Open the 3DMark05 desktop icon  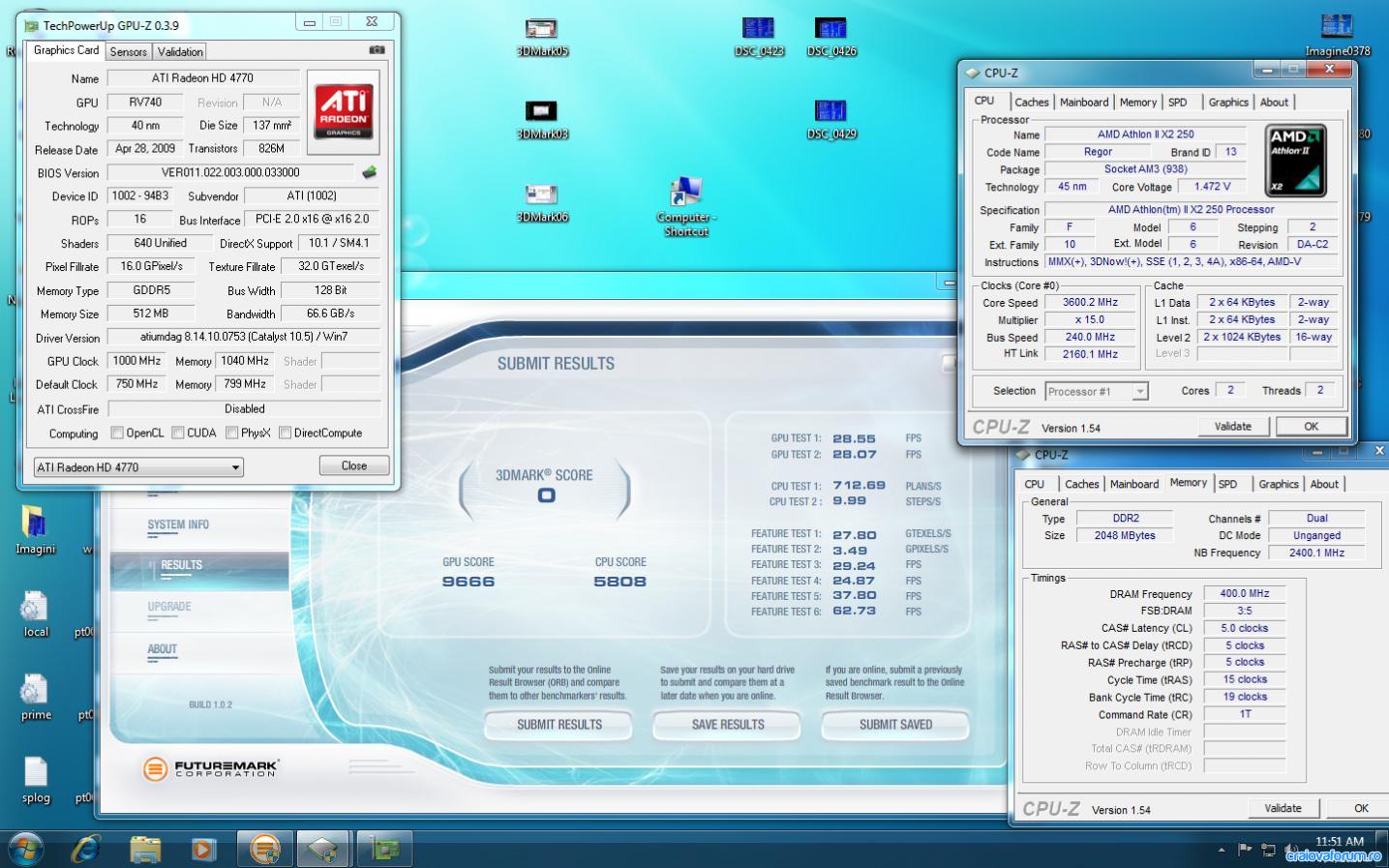point(542,38)
